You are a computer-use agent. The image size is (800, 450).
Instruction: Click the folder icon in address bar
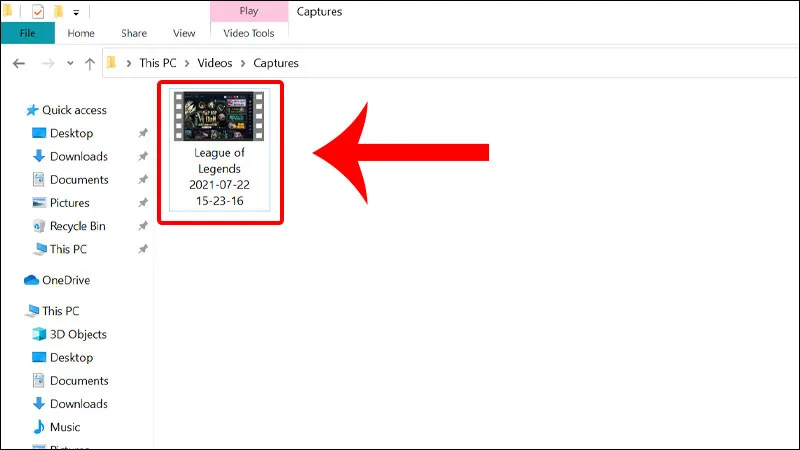pos(111,63)
